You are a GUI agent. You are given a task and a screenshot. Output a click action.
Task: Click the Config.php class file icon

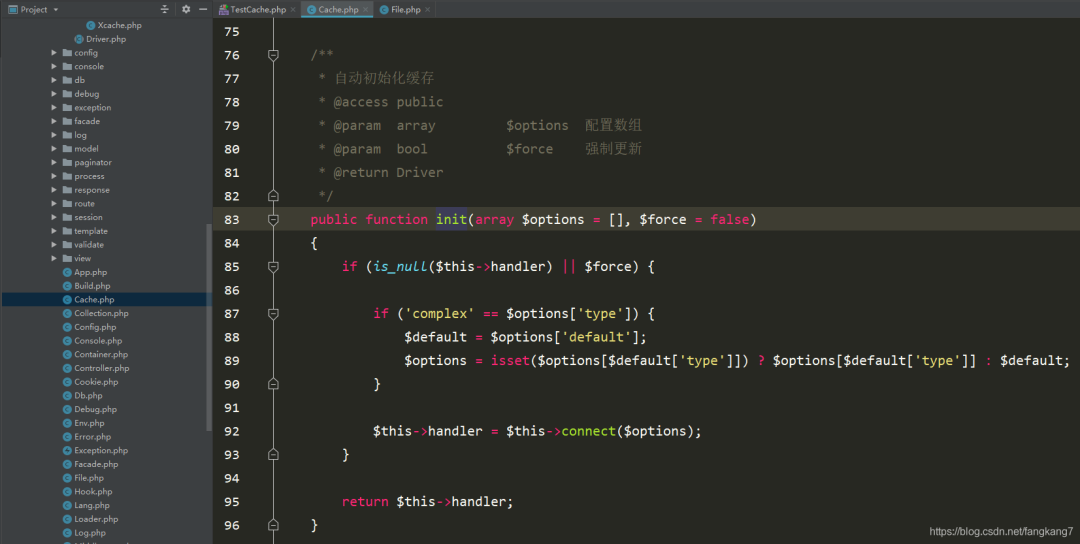coord(67,327)
